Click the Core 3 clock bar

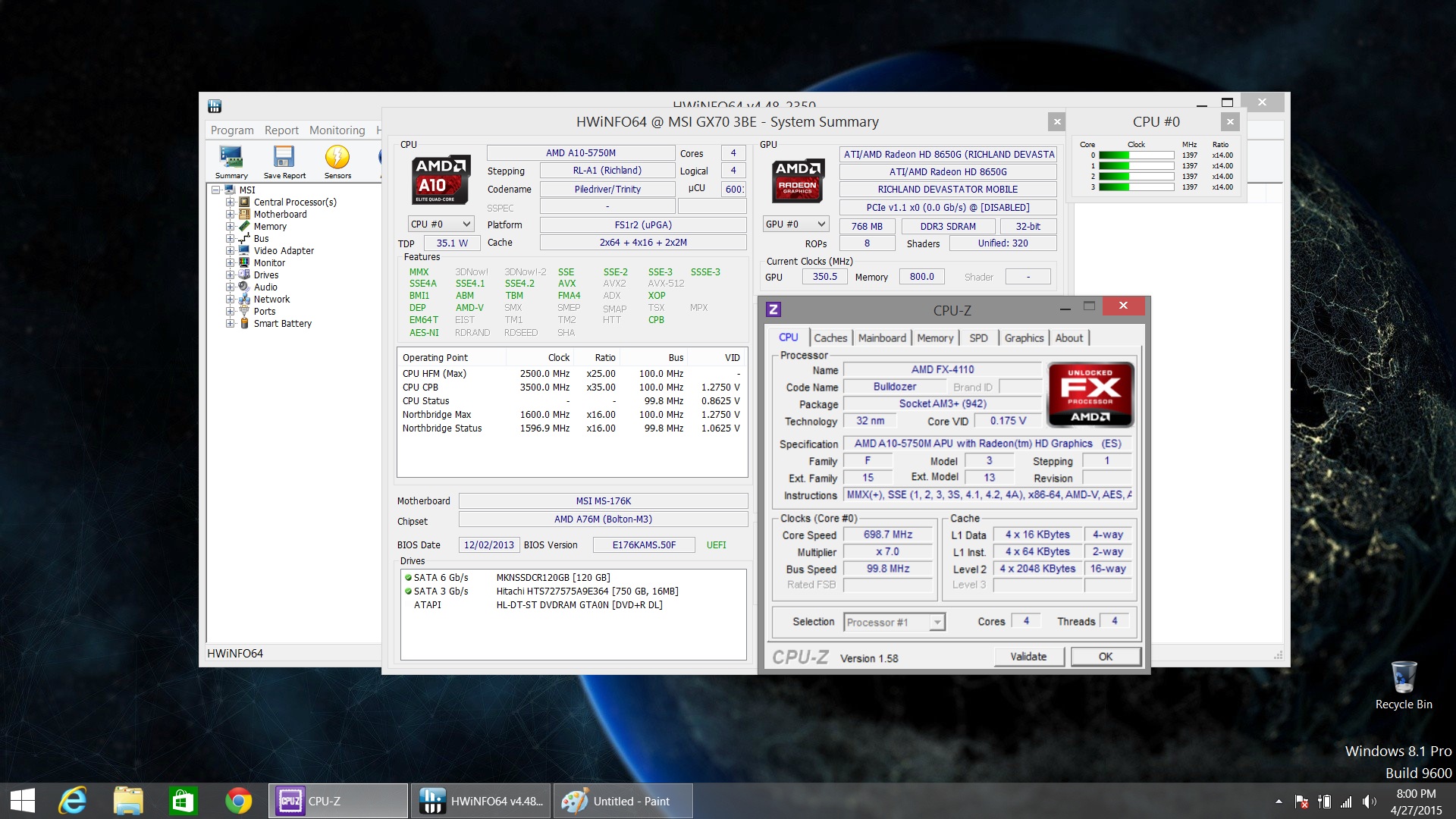(1136, 187)
